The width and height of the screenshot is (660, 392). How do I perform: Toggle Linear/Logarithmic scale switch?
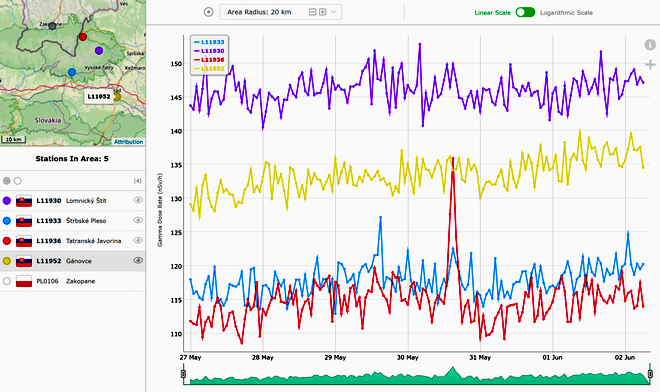click(x=525, y=12)
